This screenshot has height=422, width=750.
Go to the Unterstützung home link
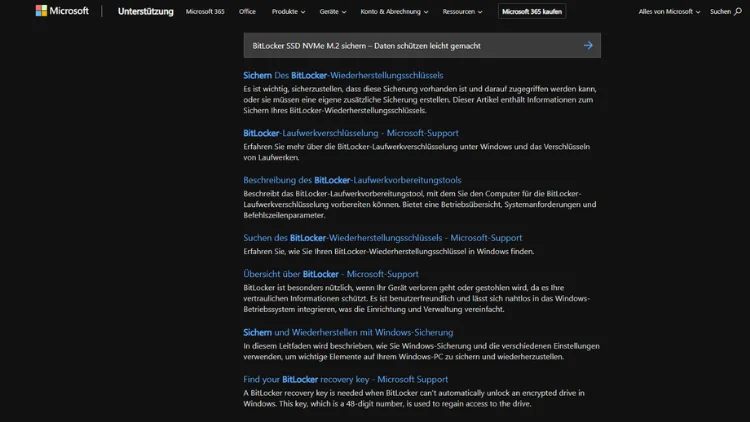(145, 12)
